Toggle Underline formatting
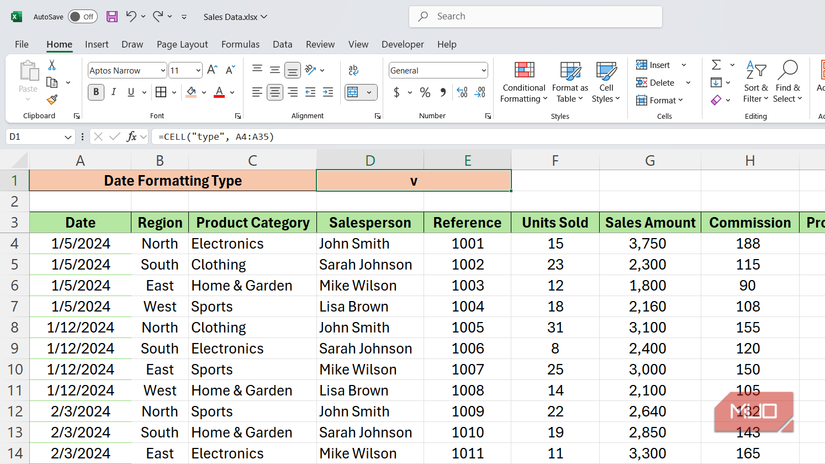The height and width of the screenshot is (464, 825). (x=130, y=93)
